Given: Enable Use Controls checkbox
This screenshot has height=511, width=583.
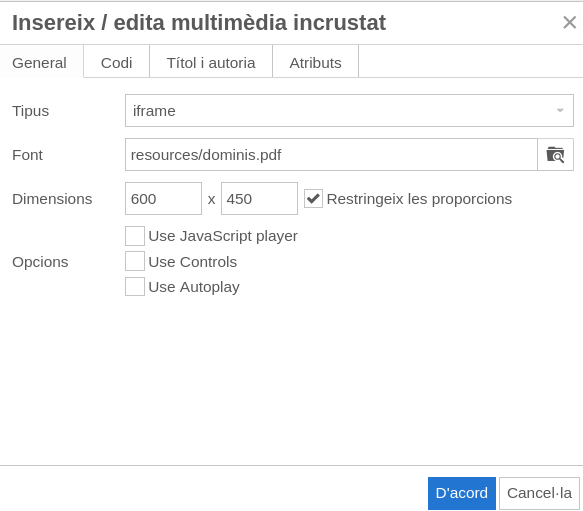Looking at the screenshot, I should [135, 261].
